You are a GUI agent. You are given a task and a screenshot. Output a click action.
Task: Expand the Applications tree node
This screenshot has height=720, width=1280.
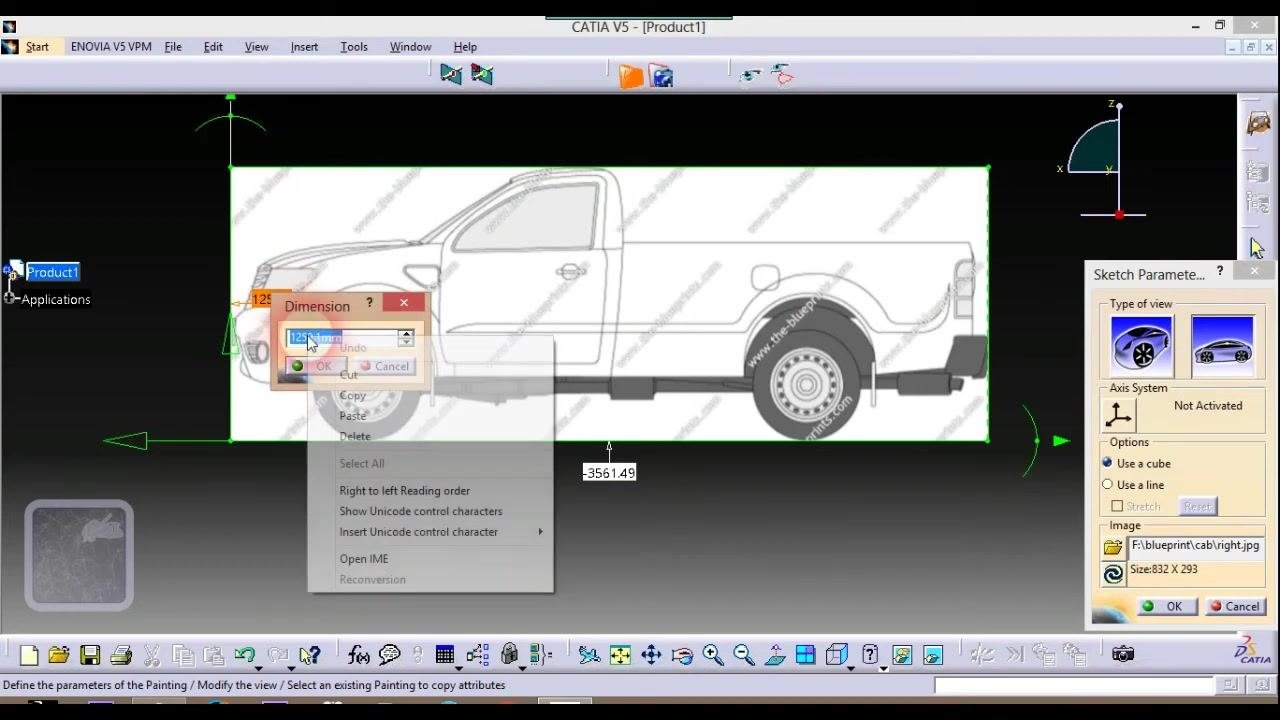(x=10, y=298)
